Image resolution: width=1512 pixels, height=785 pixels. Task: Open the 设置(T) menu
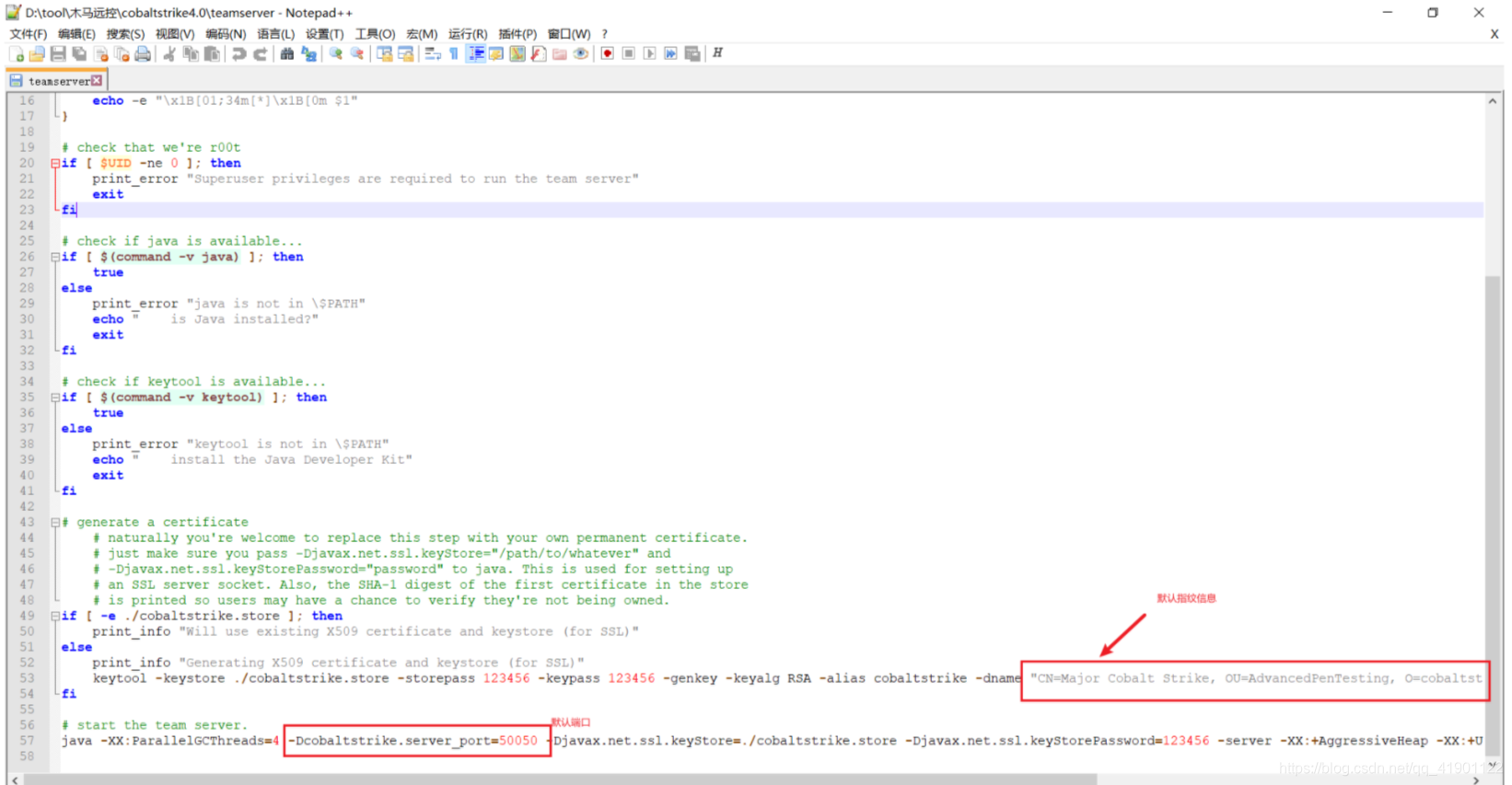pos(324,34)
